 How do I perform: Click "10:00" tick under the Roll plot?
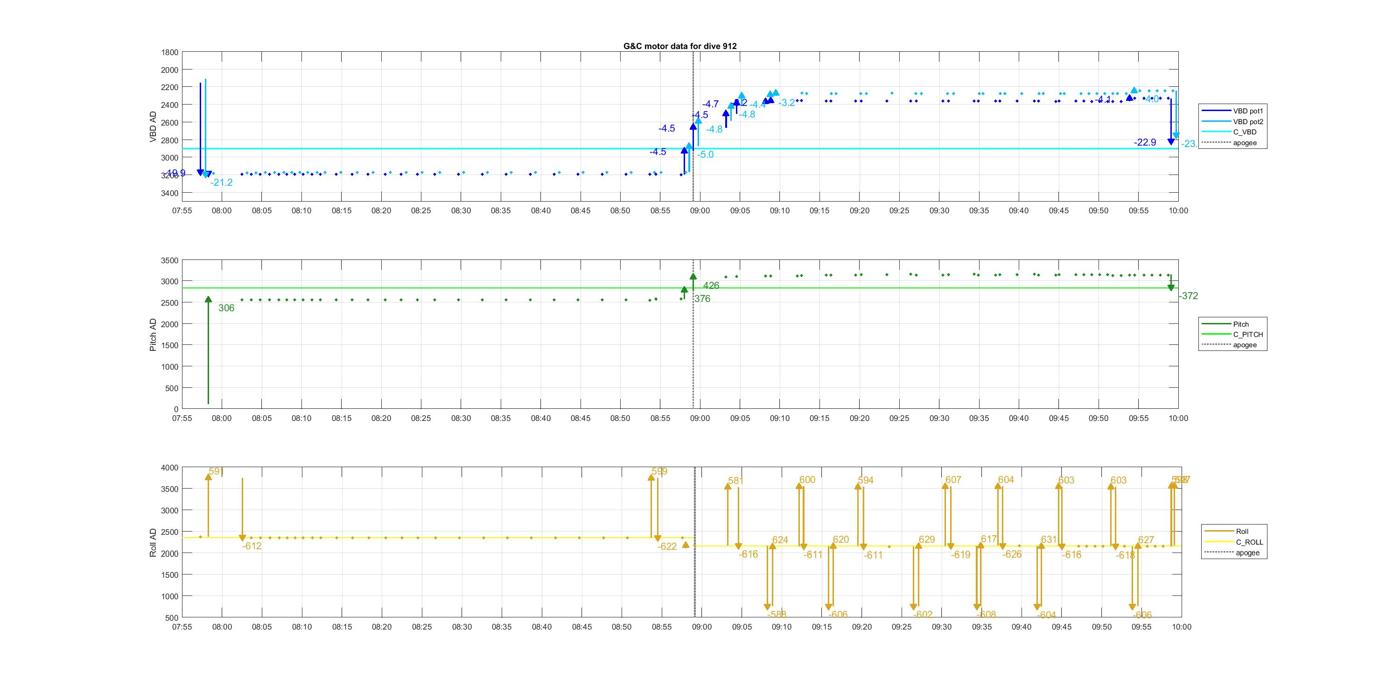[x=1181, y=627]
